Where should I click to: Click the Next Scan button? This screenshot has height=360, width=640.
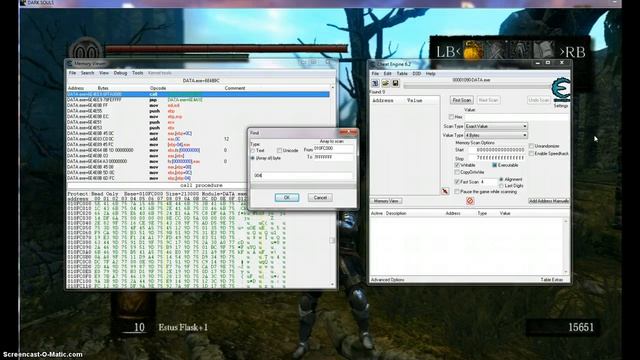(488, 100)
